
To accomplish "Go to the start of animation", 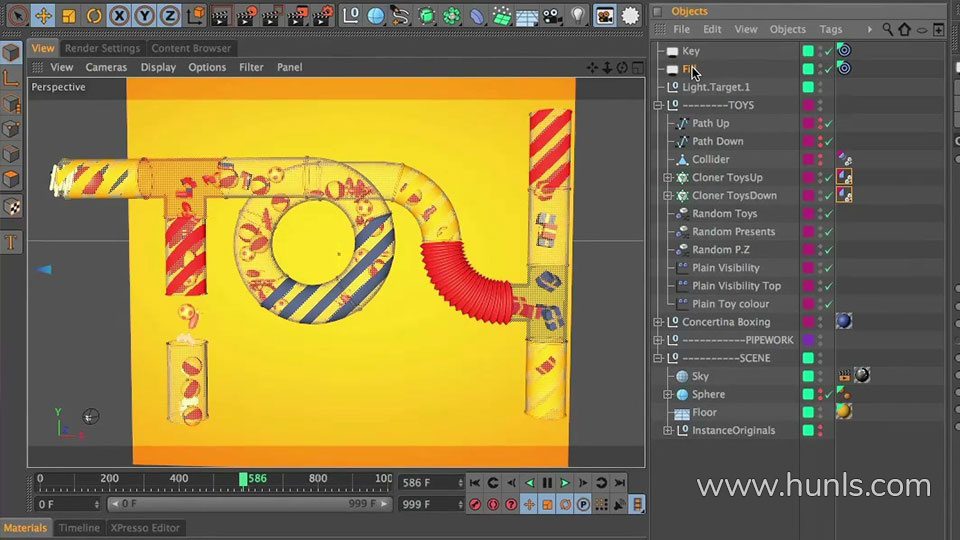I will click(x=475, y=483).
